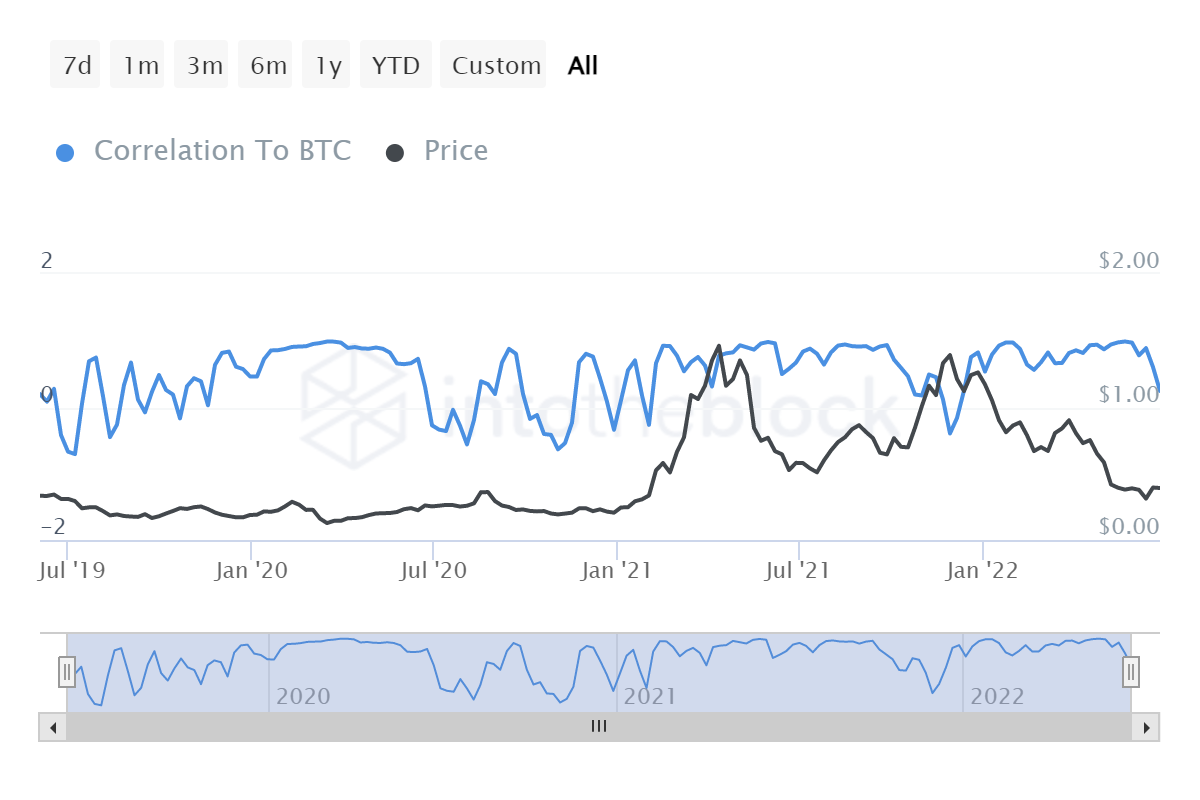Click the scrollbar thumb grip lines
Screen dimensions: 1200x800
click(x=599, y=727)
